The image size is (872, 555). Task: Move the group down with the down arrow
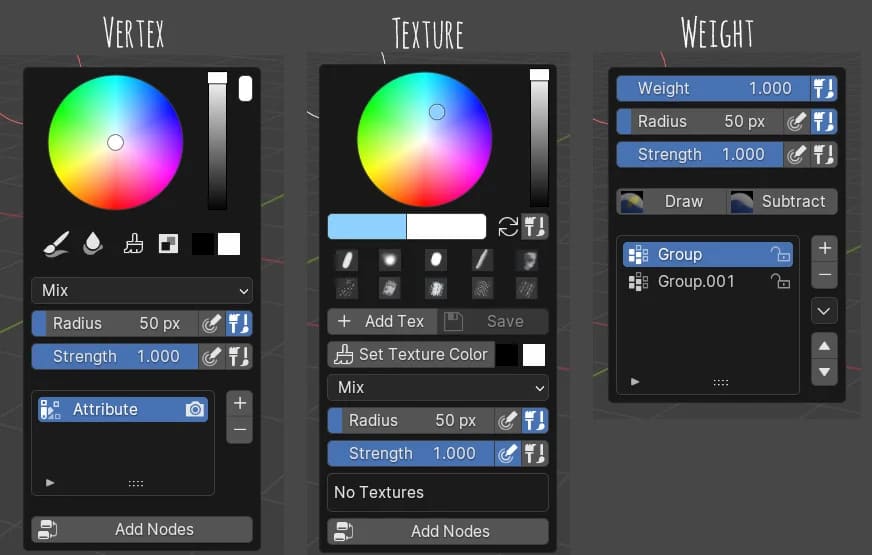[x=825, y=372]
